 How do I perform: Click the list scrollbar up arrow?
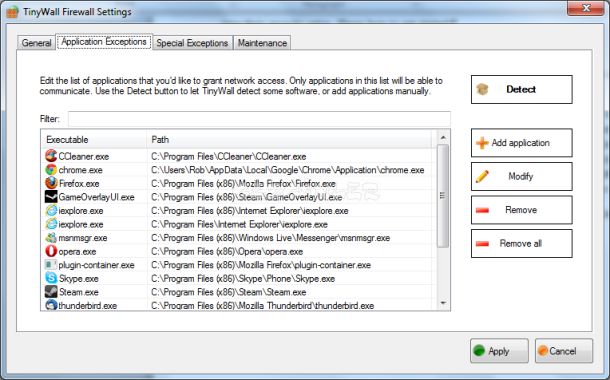tap(443, 137)
